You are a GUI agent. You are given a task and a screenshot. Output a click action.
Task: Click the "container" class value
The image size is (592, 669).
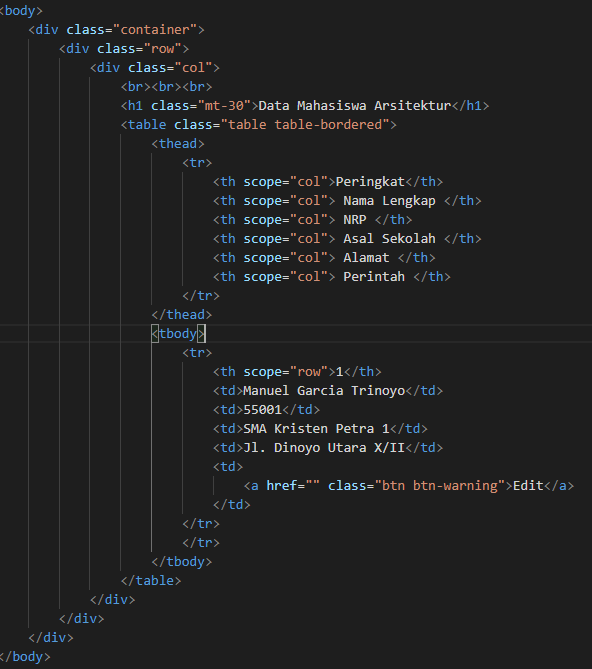click(155, 29)
